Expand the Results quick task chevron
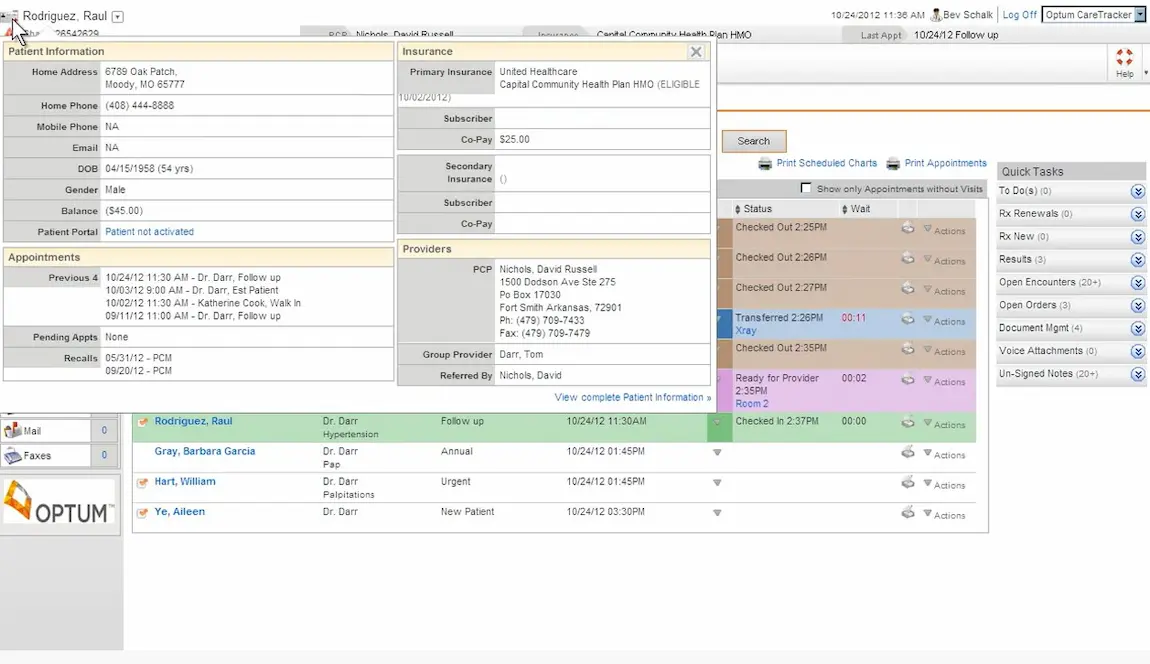The width and height of the screenshot is (1150, 664). tap(1137, 260)
